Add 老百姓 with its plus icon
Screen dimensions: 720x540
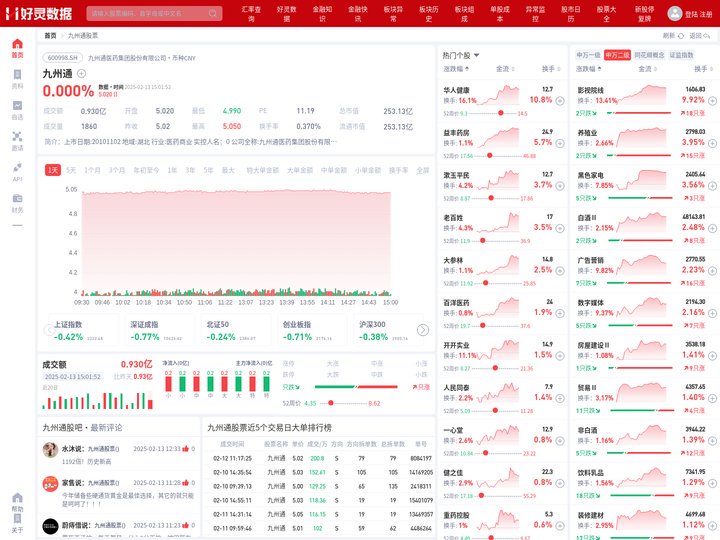point(560,228)
